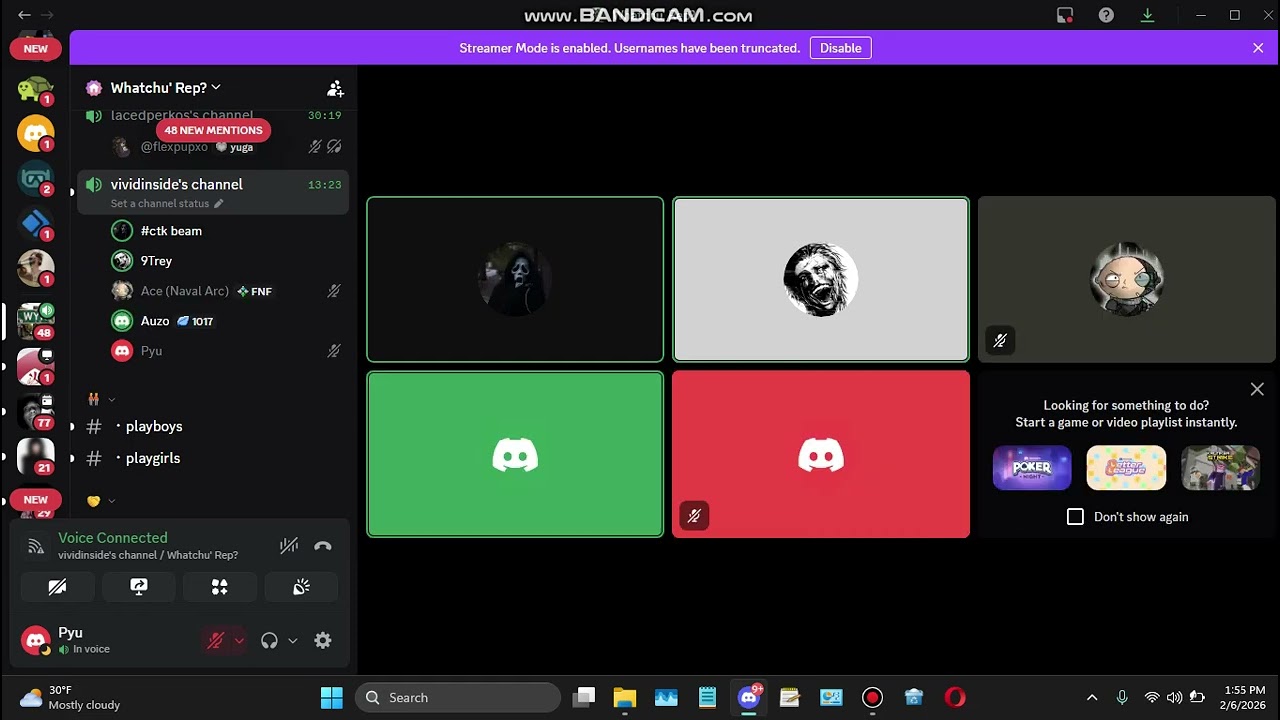Select @flexpupxo member in voice list
1280x720 pixels.
click(226, 147)
